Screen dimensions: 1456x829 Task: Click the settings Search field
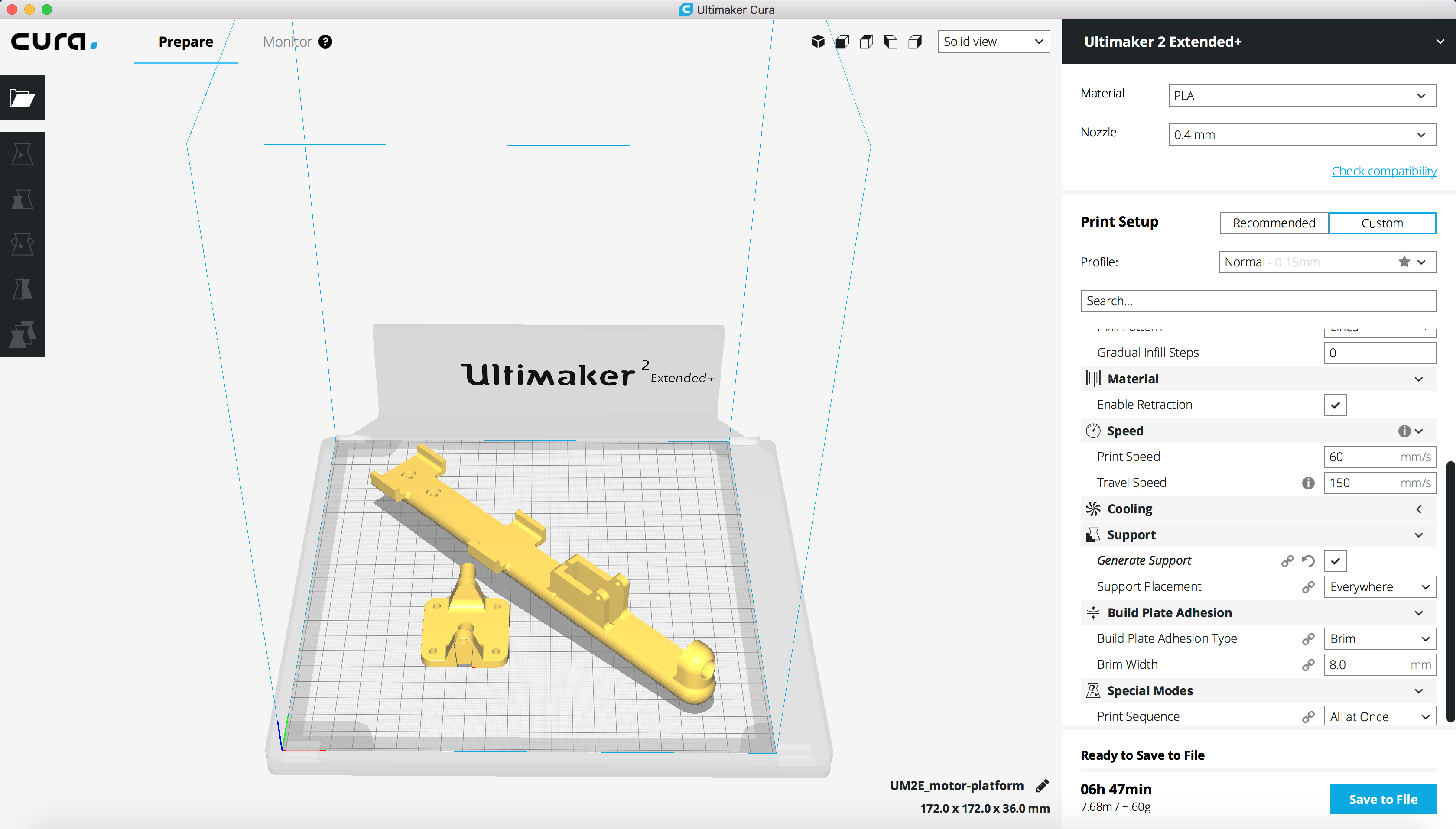pos(1258,301)
